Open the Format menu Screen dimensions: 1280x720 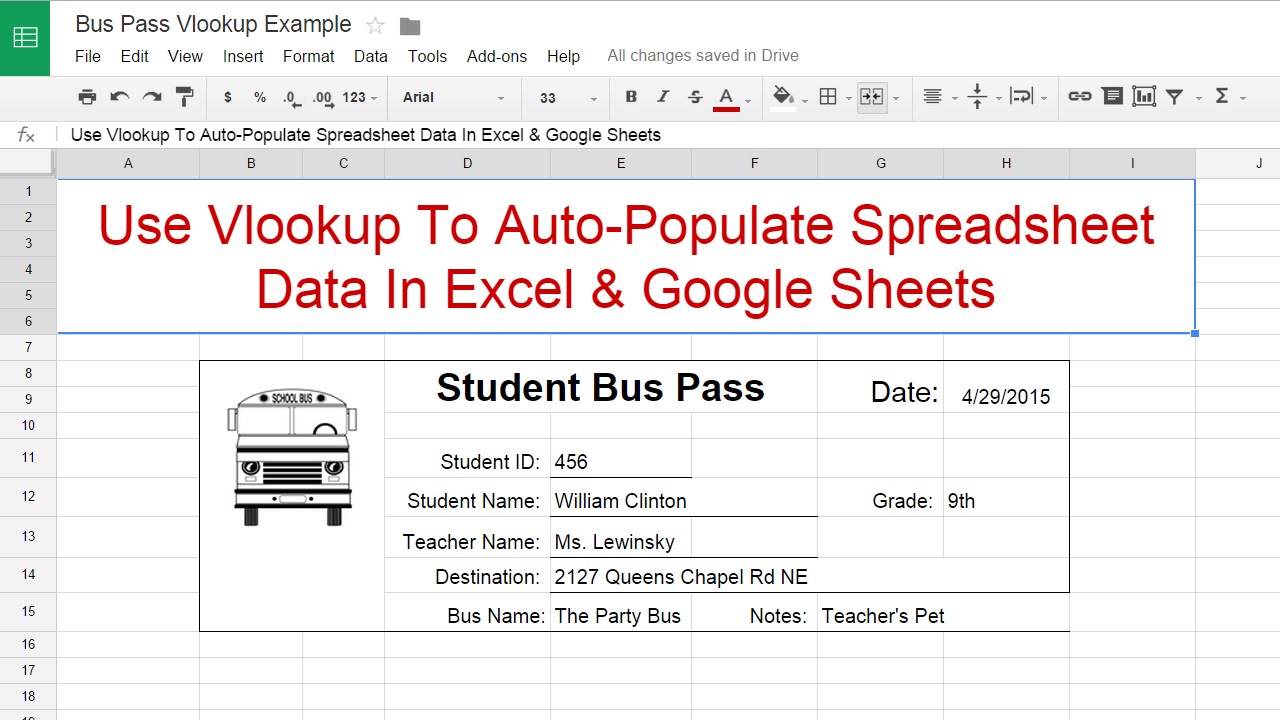pos(308,56)
